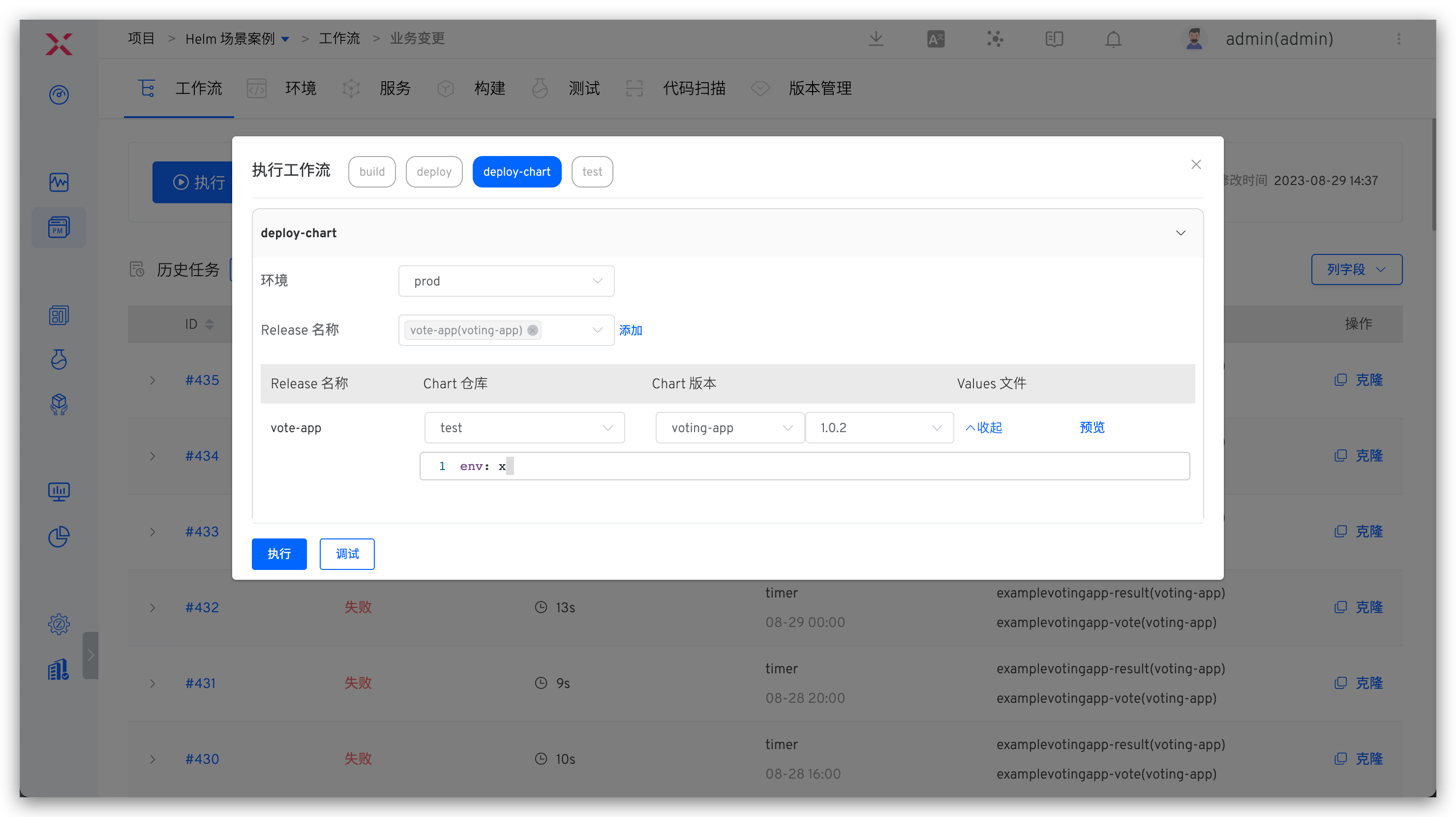
Task: Click the dashboard gauge sidebar icon
Action: point(59,94)
